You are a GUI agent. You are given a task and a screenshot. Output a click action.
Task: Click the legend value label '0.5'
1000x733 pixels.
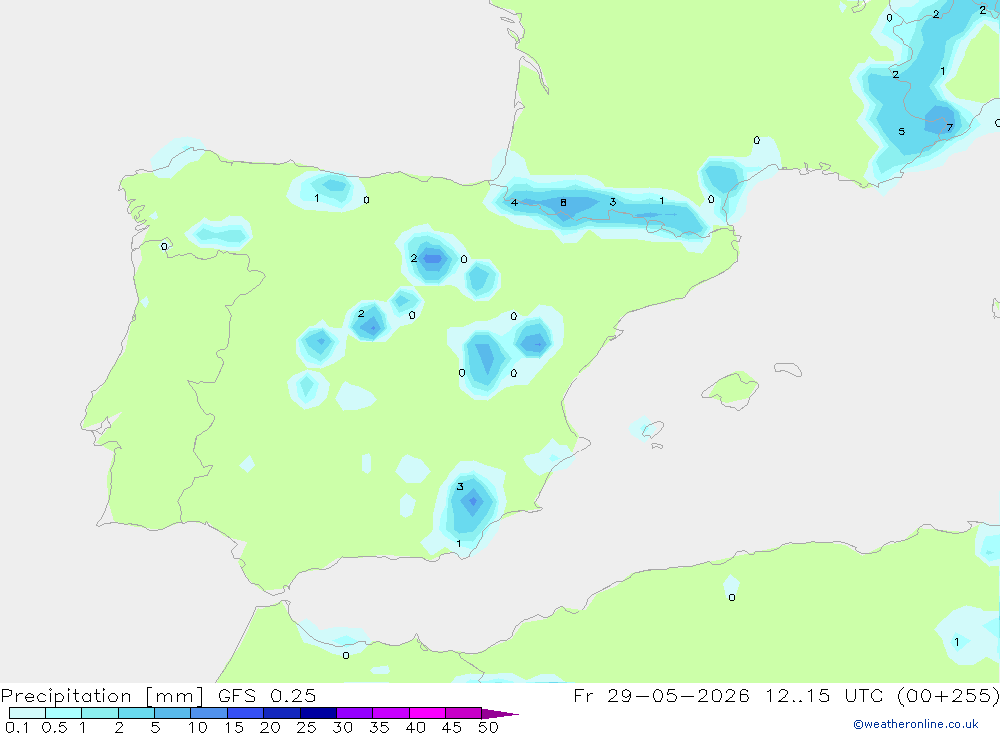[54, 727]
